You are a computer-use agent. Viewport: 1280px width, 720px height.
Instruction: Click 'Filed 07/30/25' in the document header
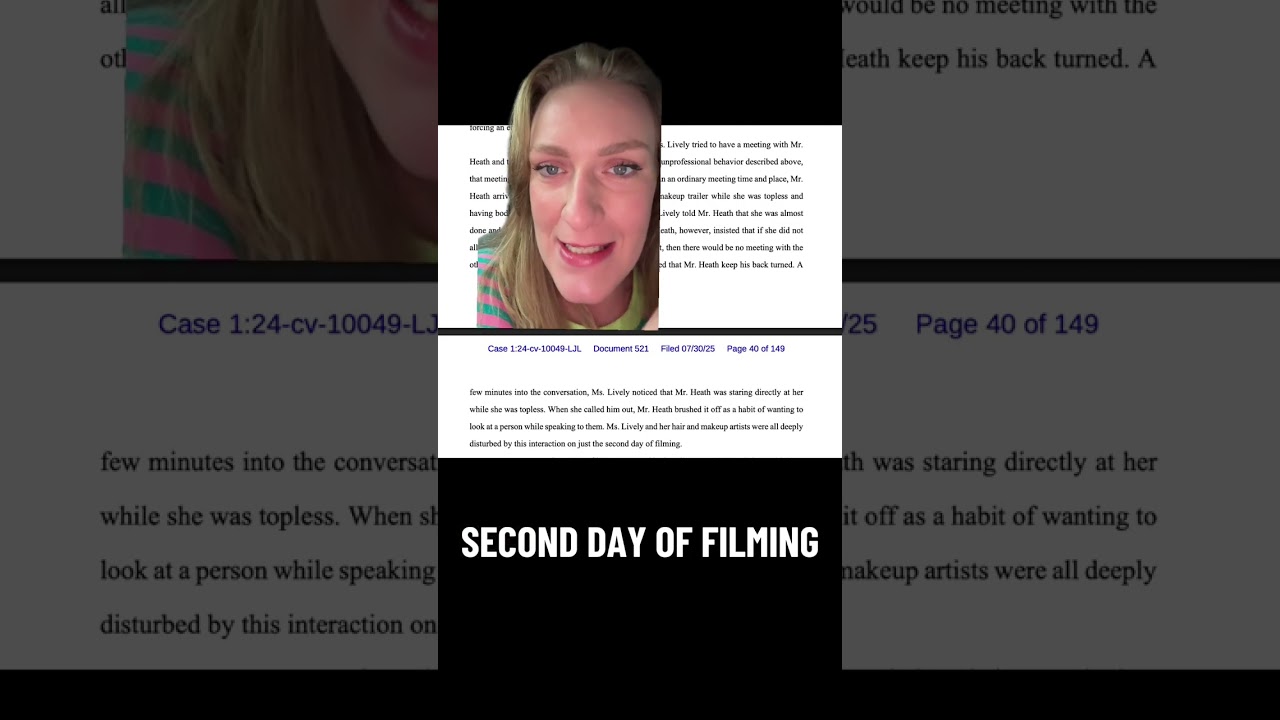click(x=687, y=349)
